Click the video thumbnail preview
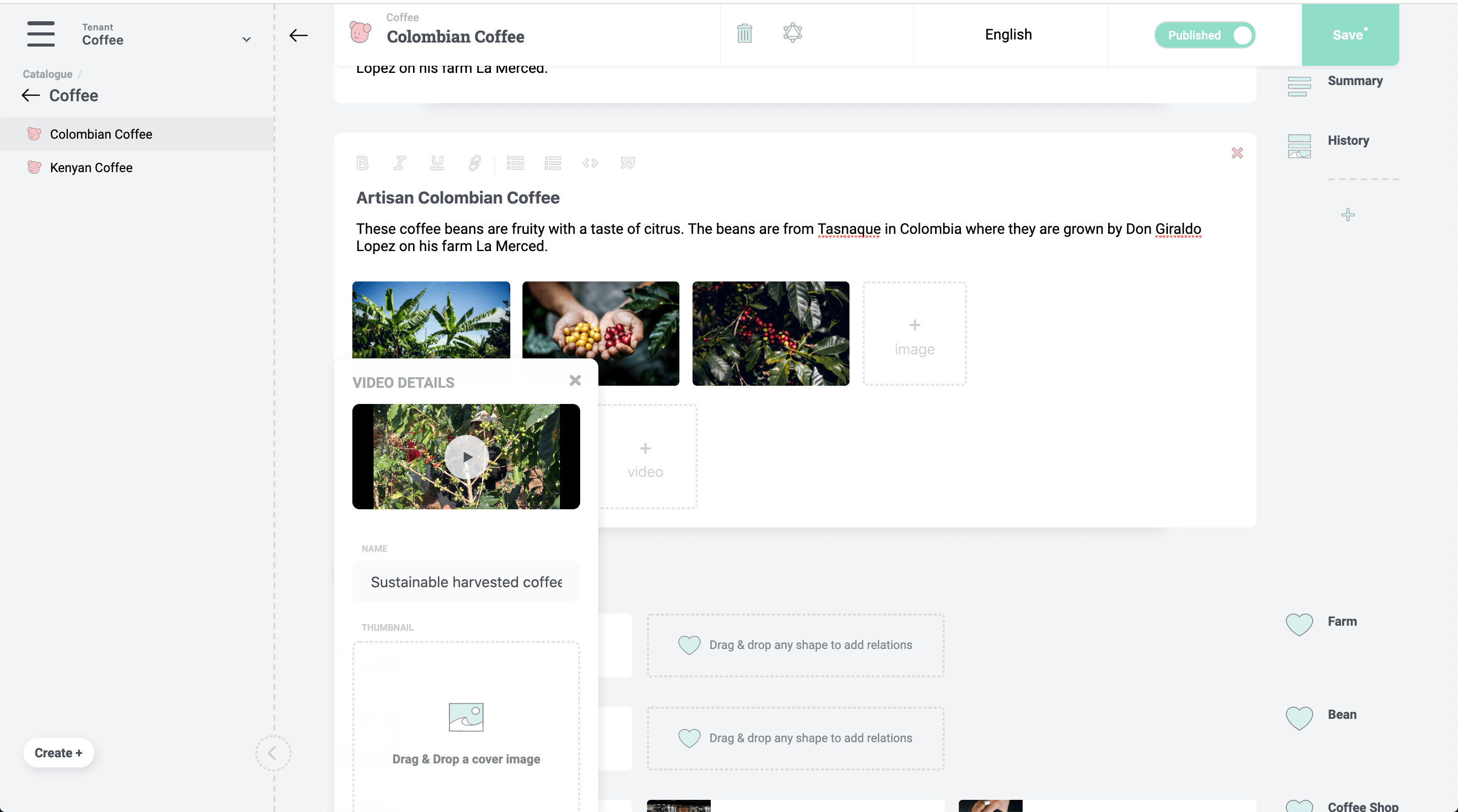Screen dimensions: 1458x812 point(465,456)
